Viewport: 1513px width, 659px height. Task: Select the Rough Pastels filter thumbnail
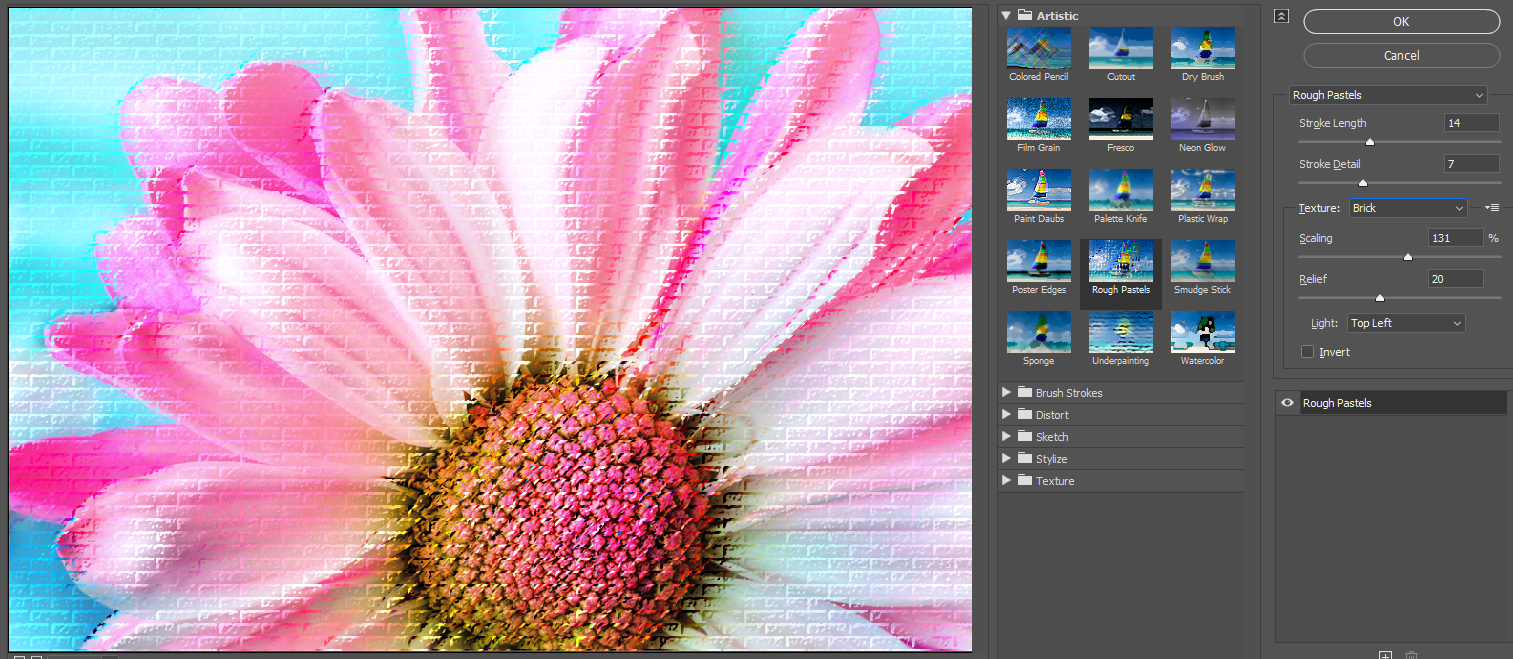tap(1120, 261)
